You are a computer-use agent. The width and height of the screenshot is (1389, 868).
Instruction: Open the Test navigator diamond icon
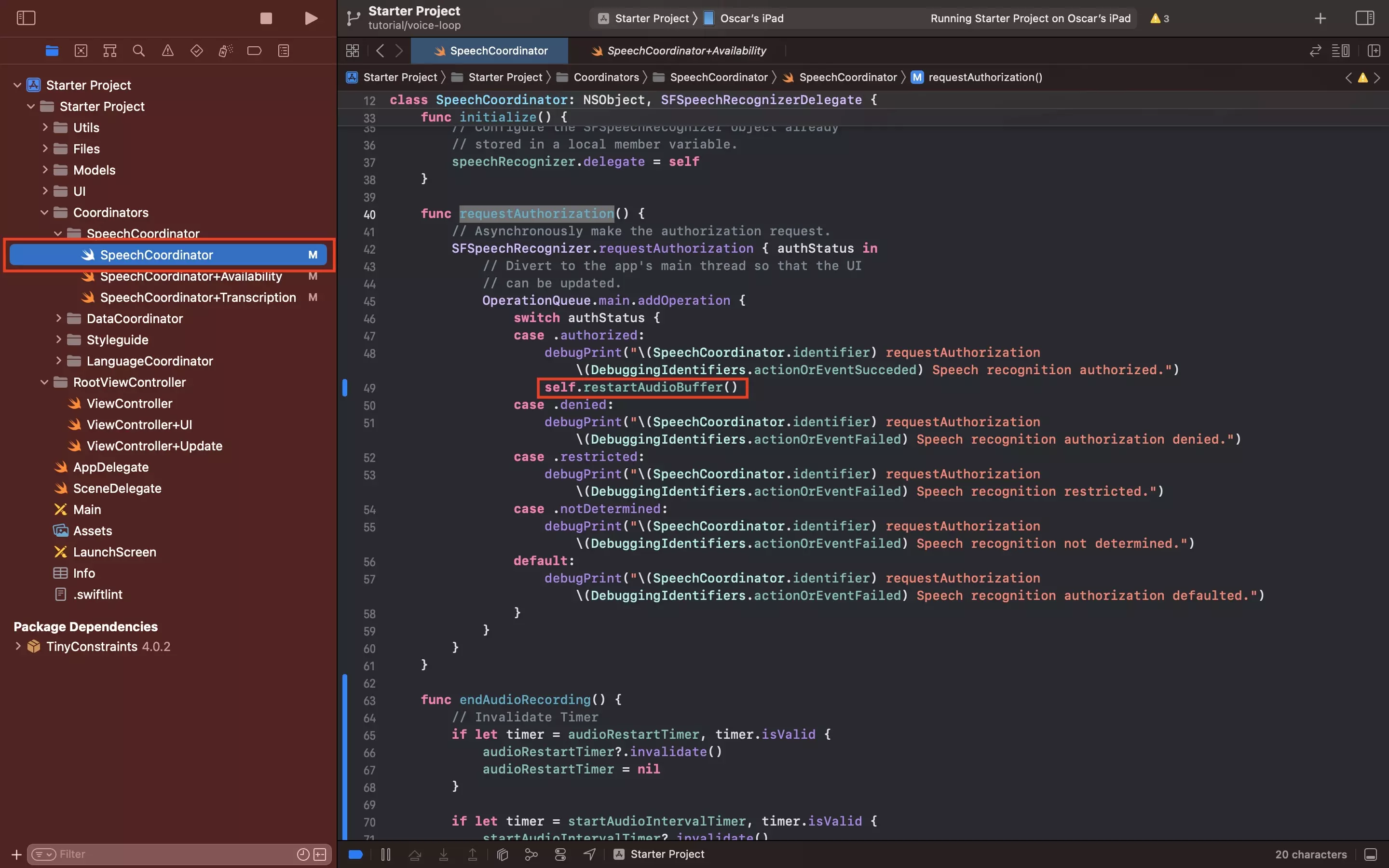(196, 51)
